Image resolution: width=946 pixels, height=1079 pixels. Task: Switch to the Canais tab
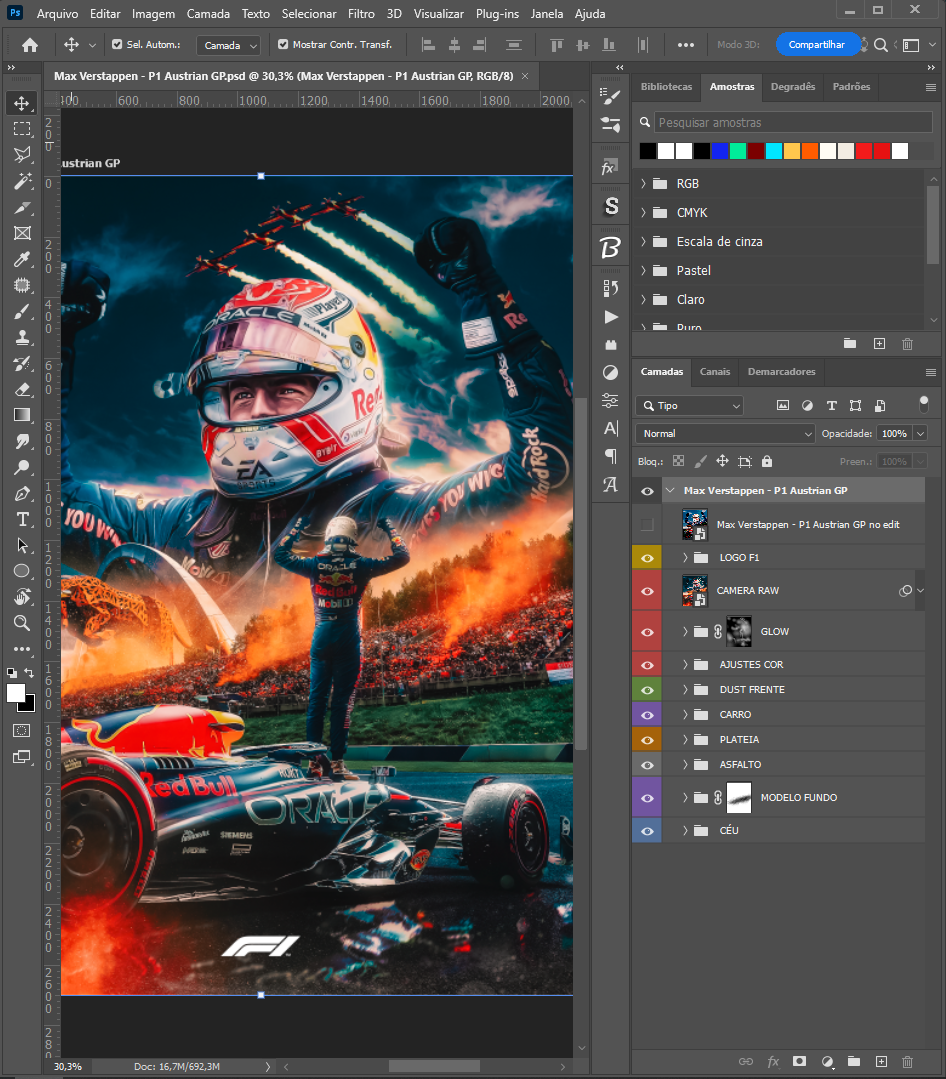click(715, 372)
